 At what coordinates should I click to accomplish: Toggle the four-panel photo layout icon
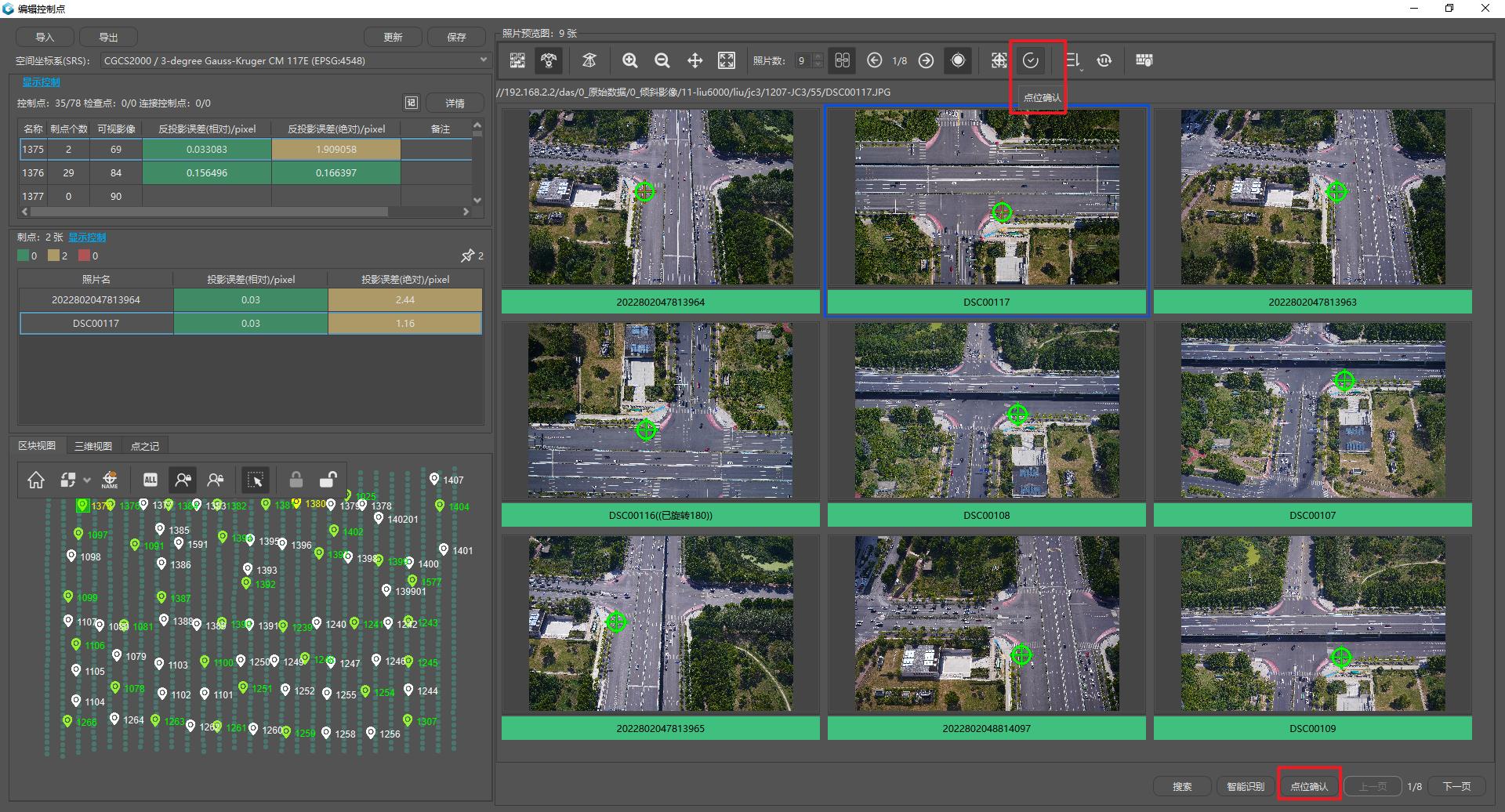843,60
